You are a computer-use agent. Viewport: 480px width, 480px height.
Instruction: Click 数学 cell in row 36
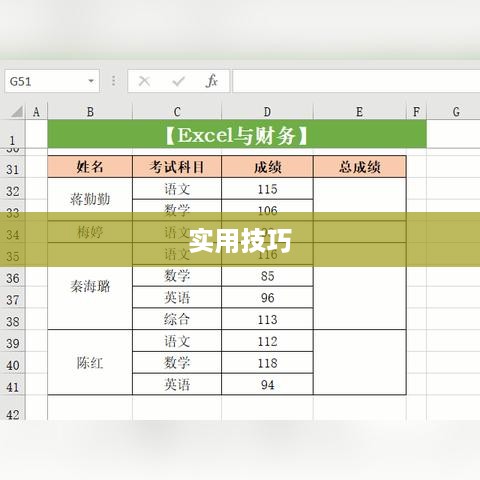(177, 276)
